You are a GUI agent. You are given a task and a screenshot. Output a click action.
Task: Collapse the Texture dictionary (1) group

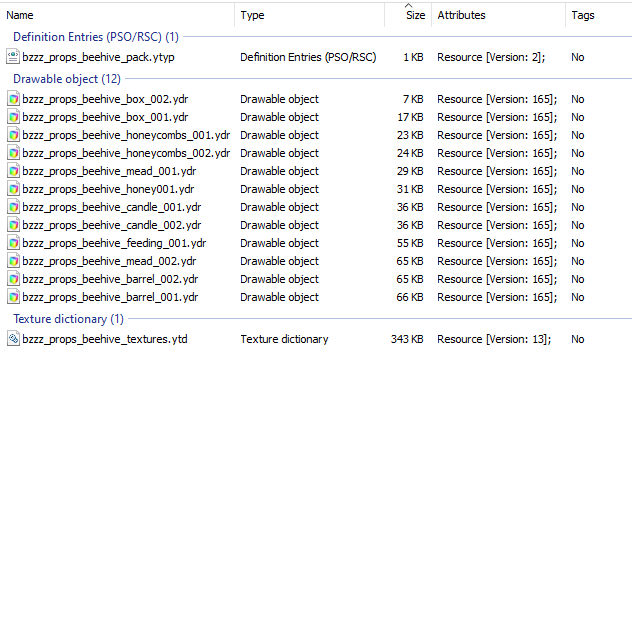tap(68, 319)
